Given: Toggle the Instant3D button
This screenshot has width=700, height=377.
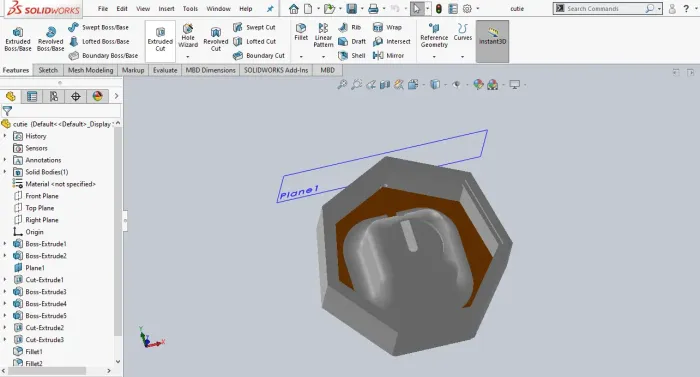Looking at the screenshot, I should [x=492, y=41].
